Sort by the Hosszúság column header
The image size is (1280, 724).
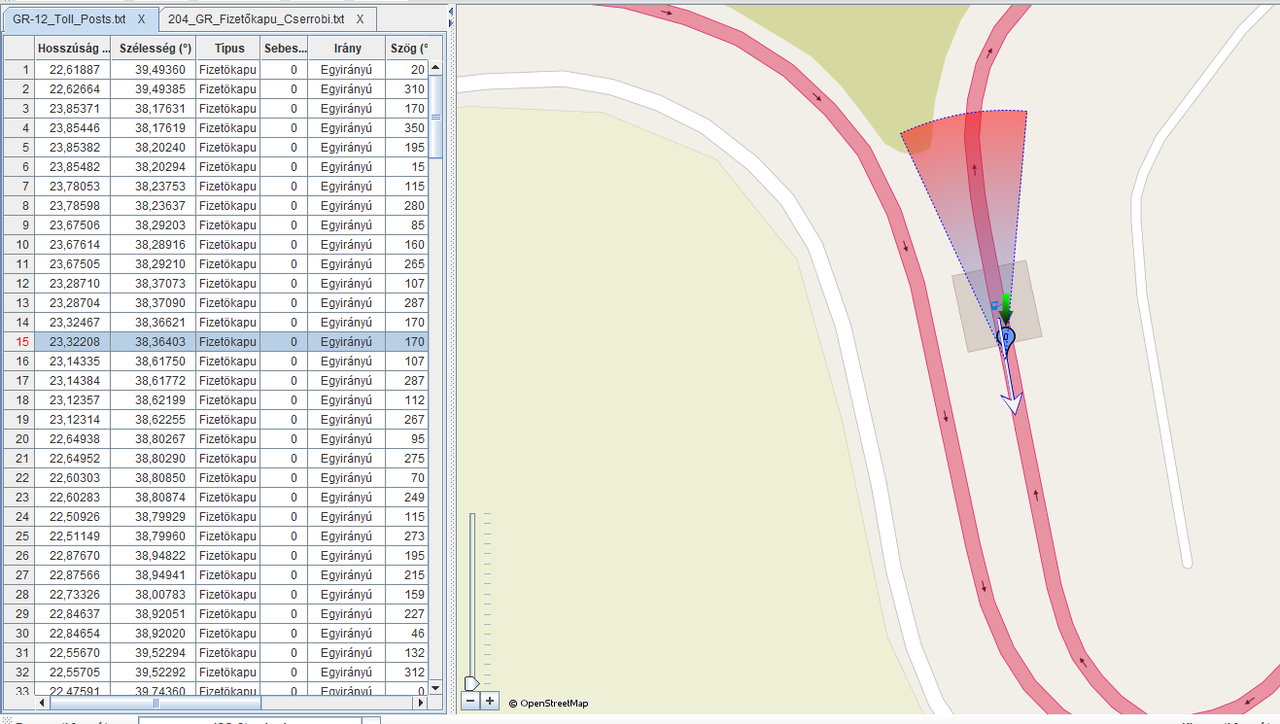coord(72,48)
